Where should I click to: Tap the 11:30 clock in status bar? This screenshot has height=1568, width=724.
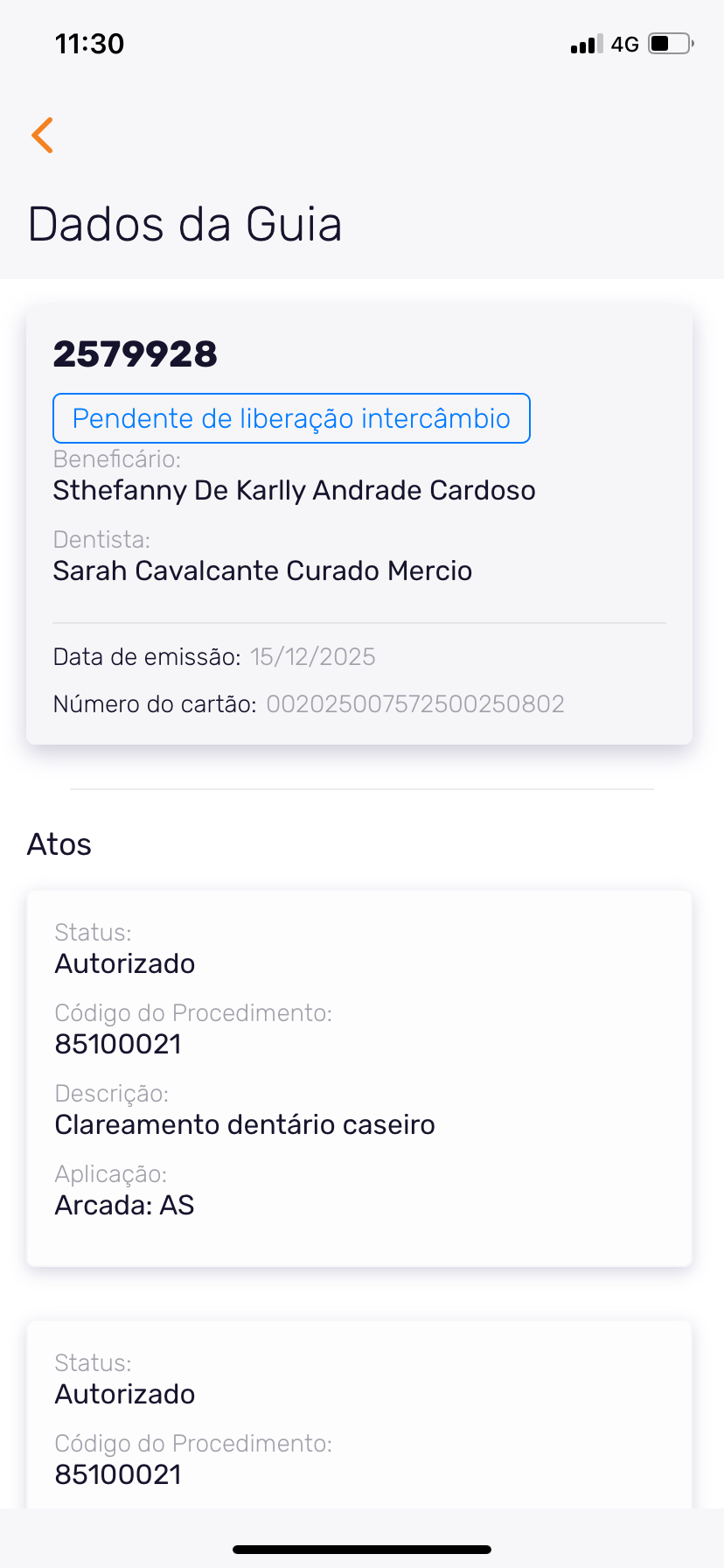(x=89, y=44)
